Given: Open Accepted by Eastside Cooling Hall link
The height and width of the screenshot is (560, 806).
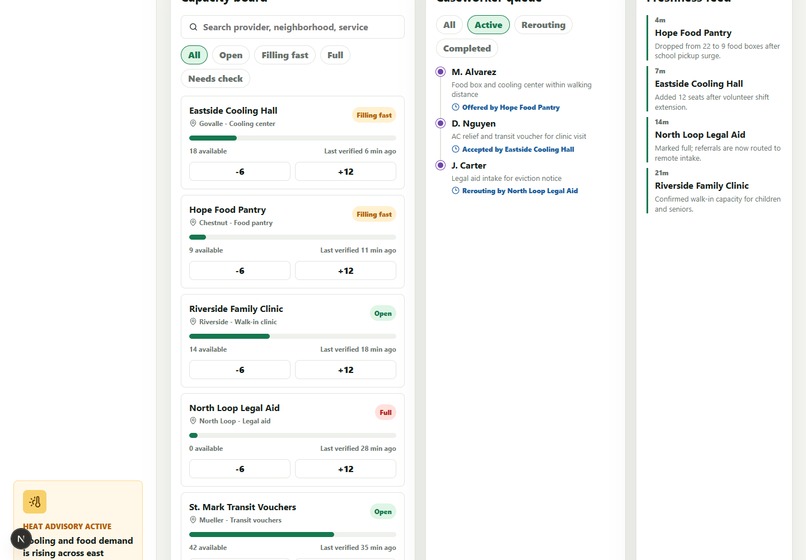Looking at the screenshot, I should point(518,149).
